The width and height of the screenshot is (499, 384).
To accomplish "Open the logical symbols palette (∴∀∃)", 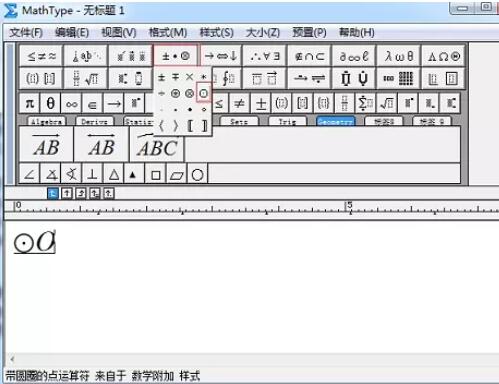I will (x=265, y=56).
